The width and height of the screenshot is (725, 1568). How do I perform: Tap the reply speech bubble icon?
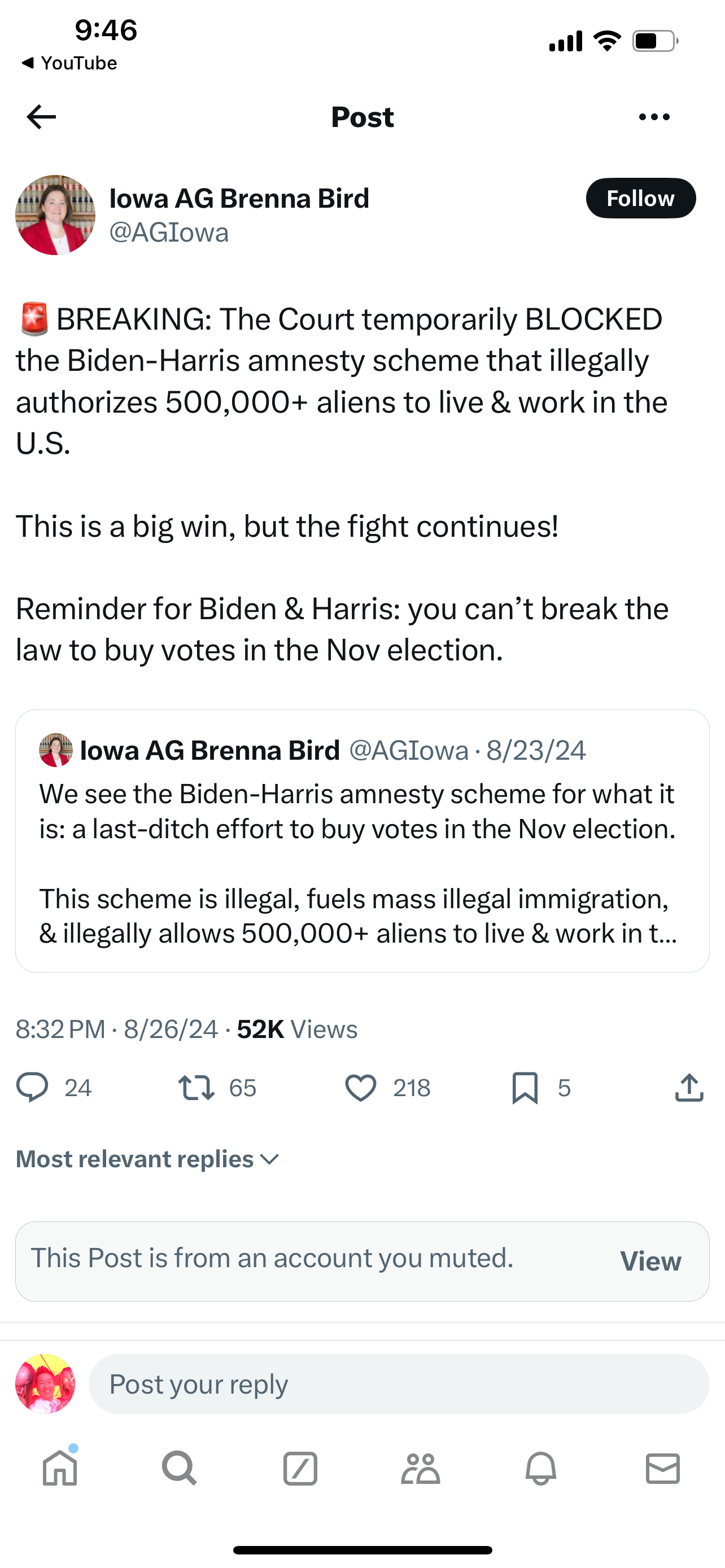[x=32, y=1088]
